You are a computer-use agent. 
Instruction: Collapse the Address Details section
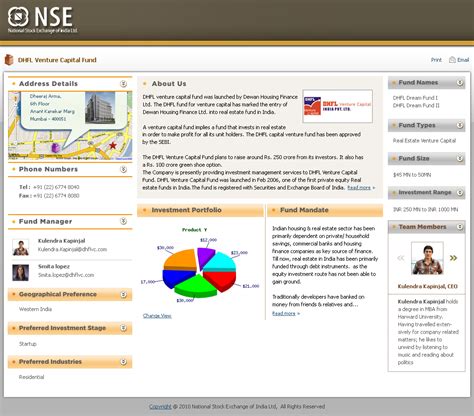point(123,84)
